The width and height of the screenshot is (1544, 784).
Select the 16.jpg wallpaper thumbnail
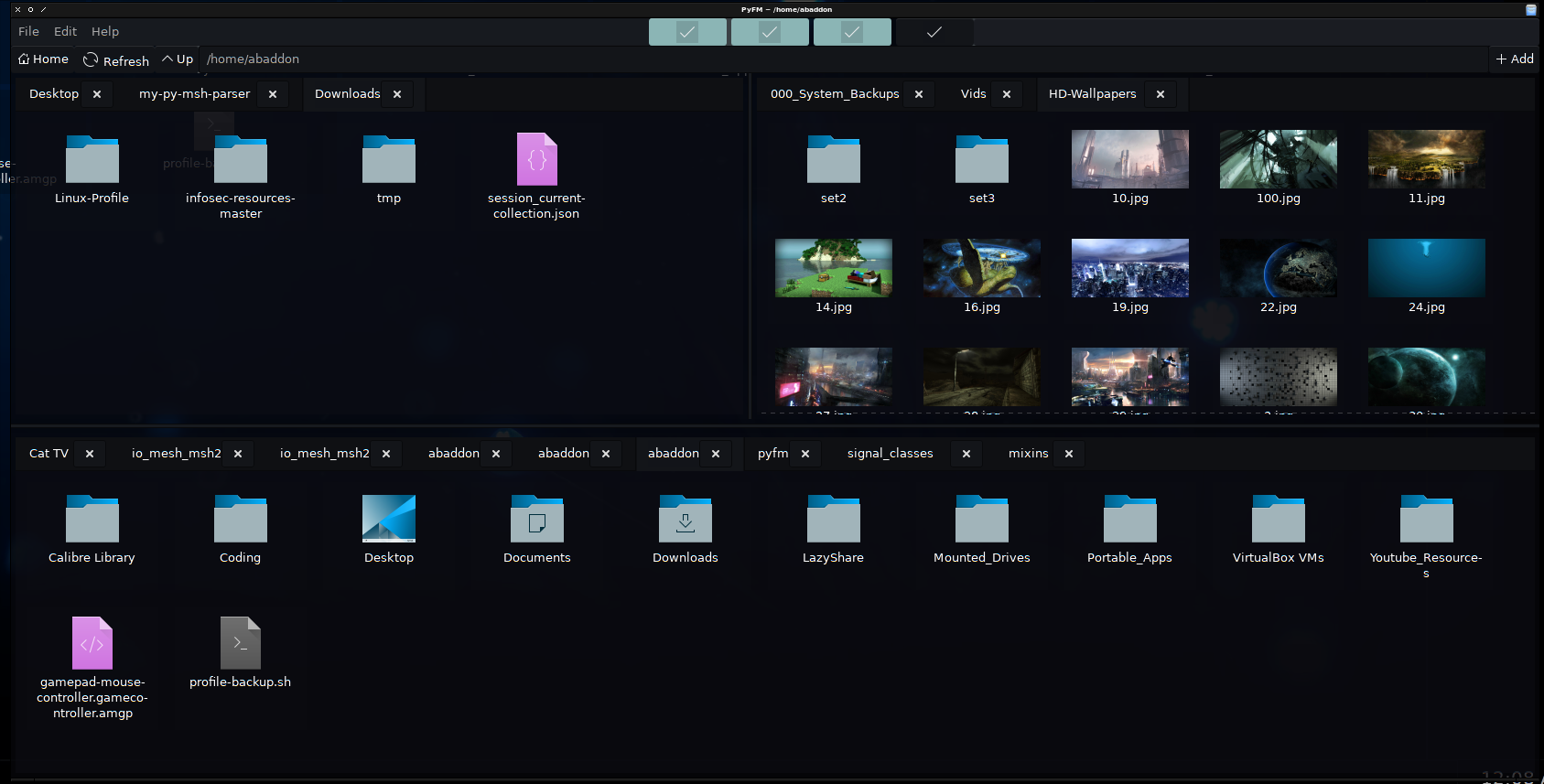(x=982, y=268)
